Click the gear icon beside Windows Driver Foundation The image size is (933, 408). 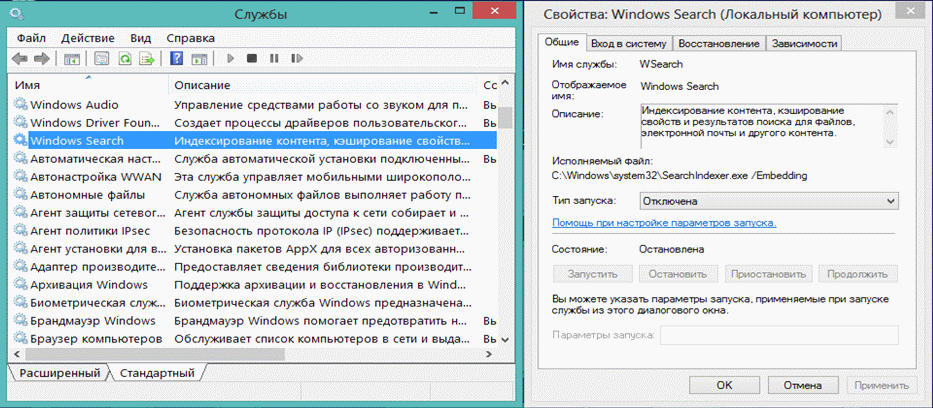(x=21, y=123)
